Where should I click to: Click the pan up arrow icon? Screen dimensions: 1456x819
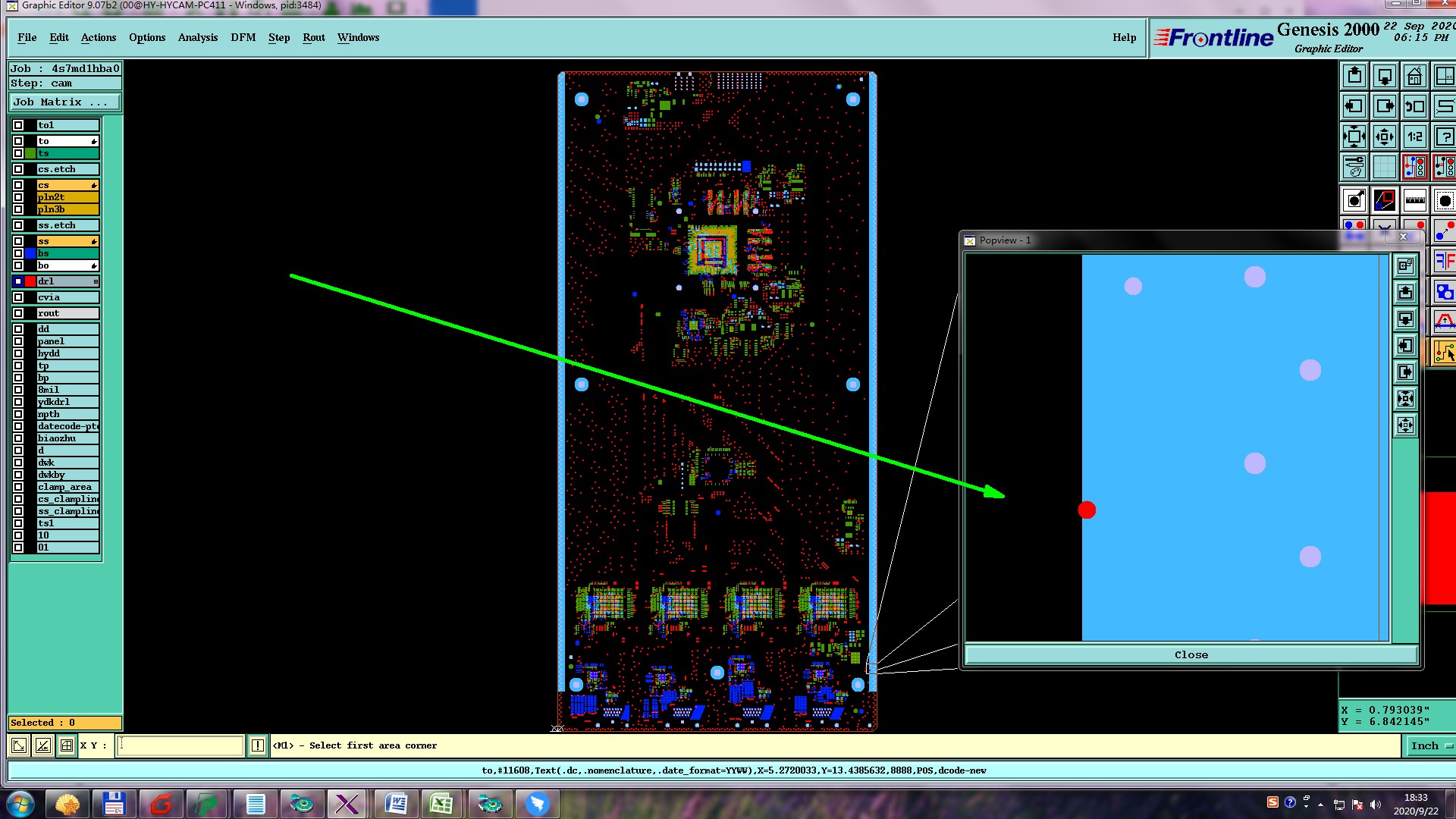1354,76
